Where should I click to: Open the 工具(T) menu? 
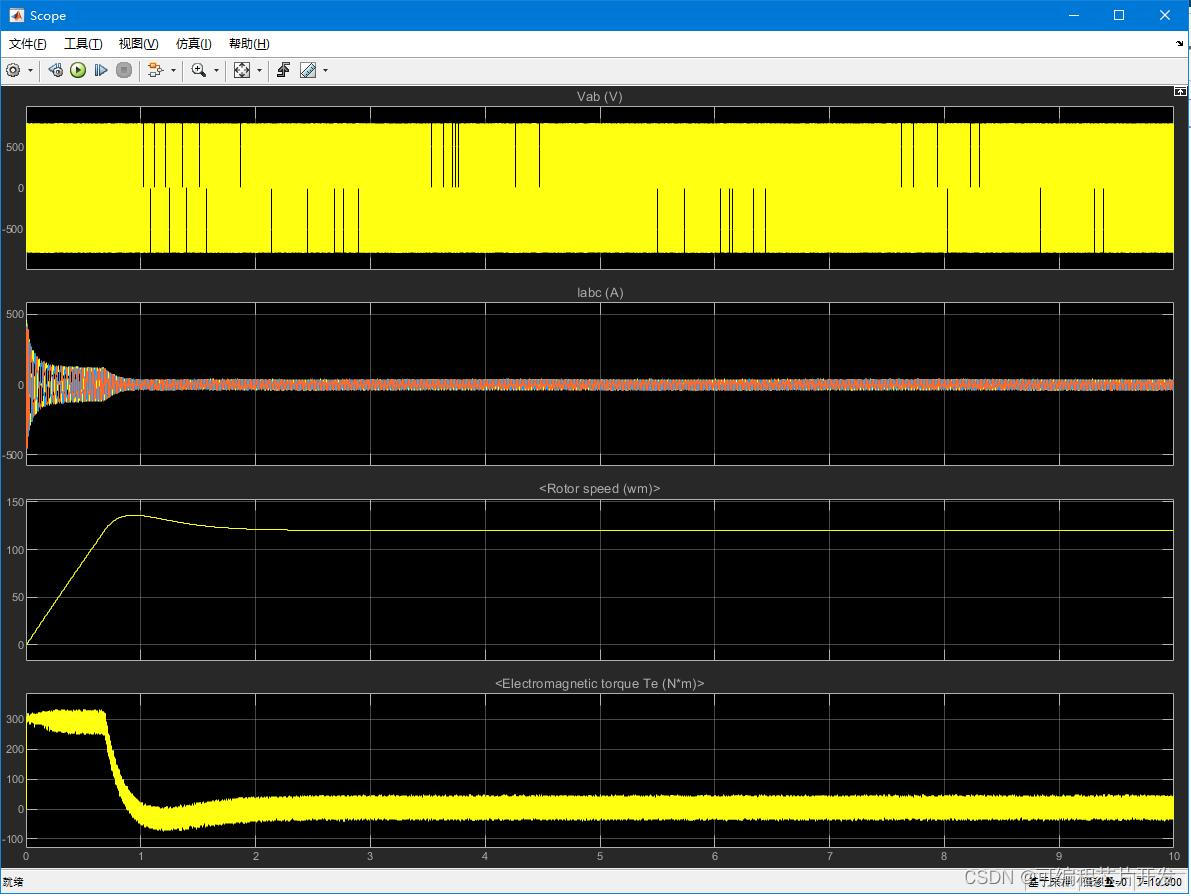click(x=83, y=44)
